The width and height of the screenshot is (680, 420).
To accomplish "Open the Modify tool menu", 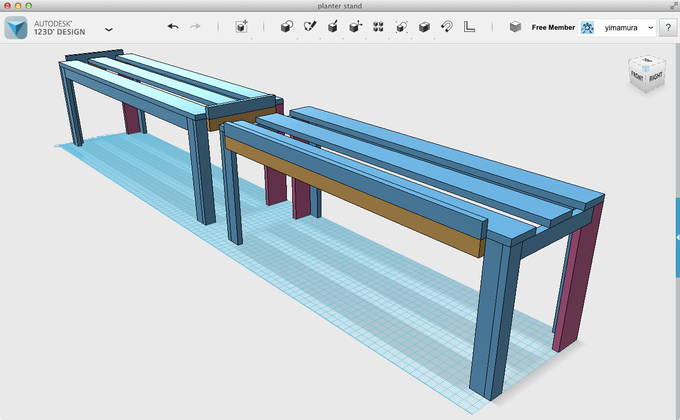I will click(x=356, y=27).
